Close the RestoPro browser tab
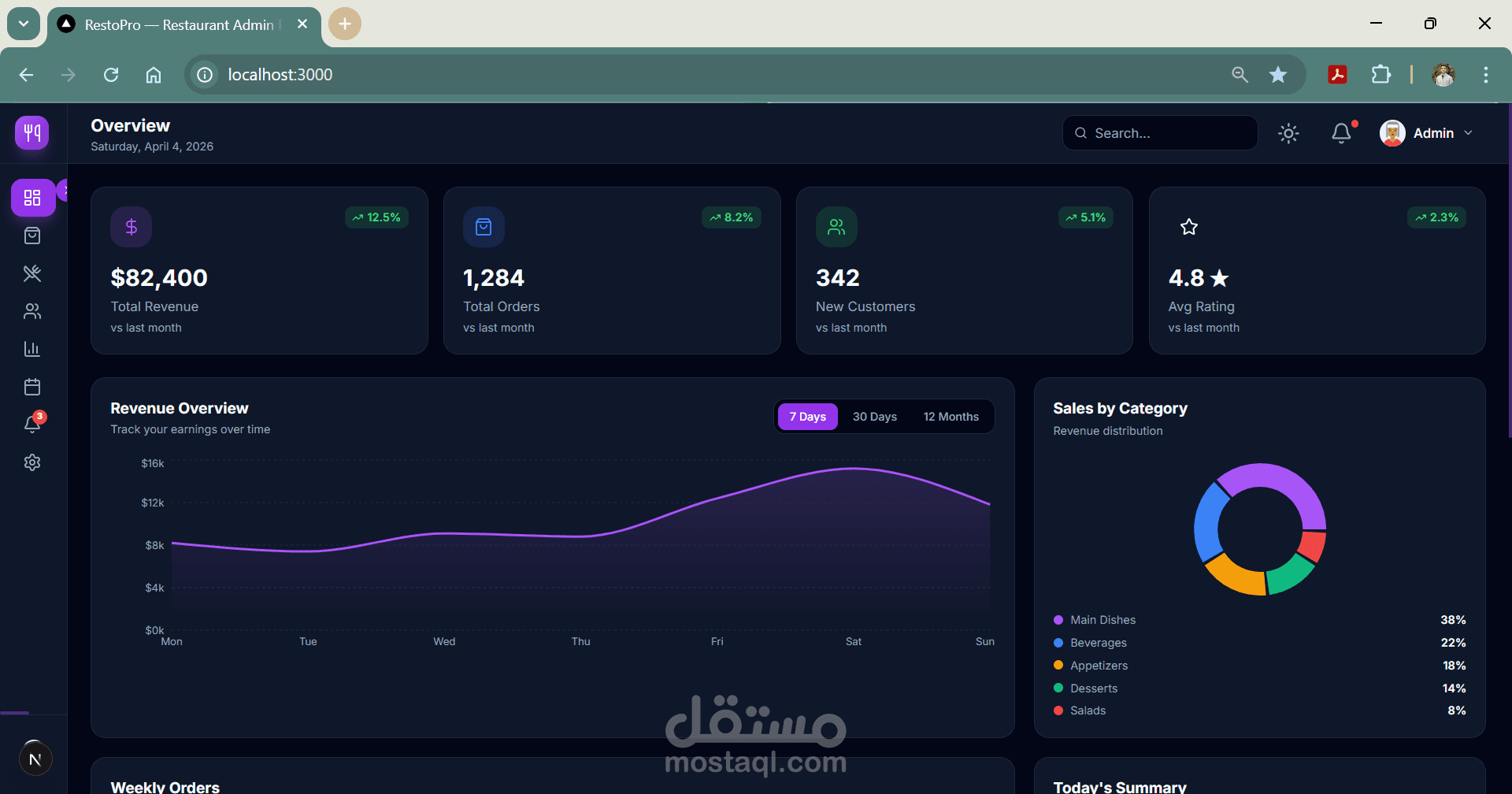1512x794 pixels. point(302,24)
